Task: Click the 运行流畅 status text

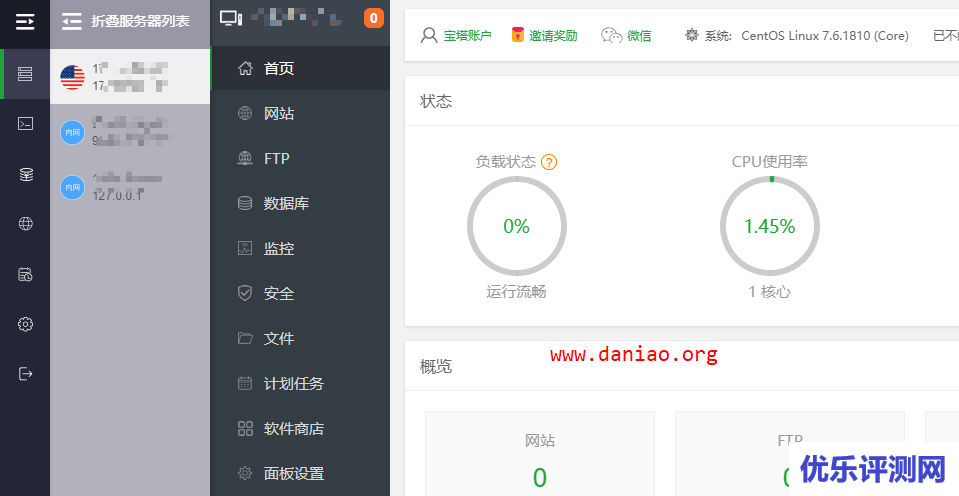Action: pos(516,292)
